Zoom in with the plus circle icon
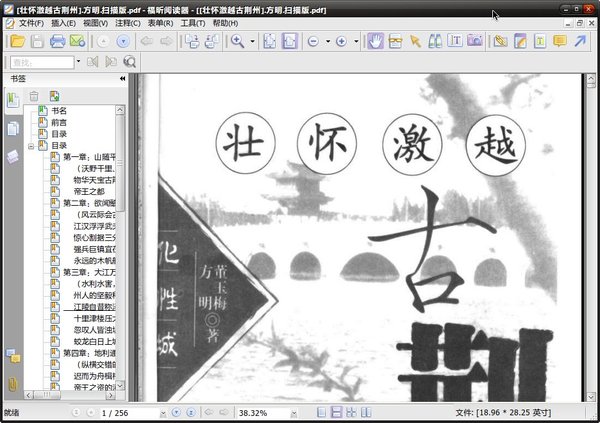The image size is (600, 423). tap(341, 41)
